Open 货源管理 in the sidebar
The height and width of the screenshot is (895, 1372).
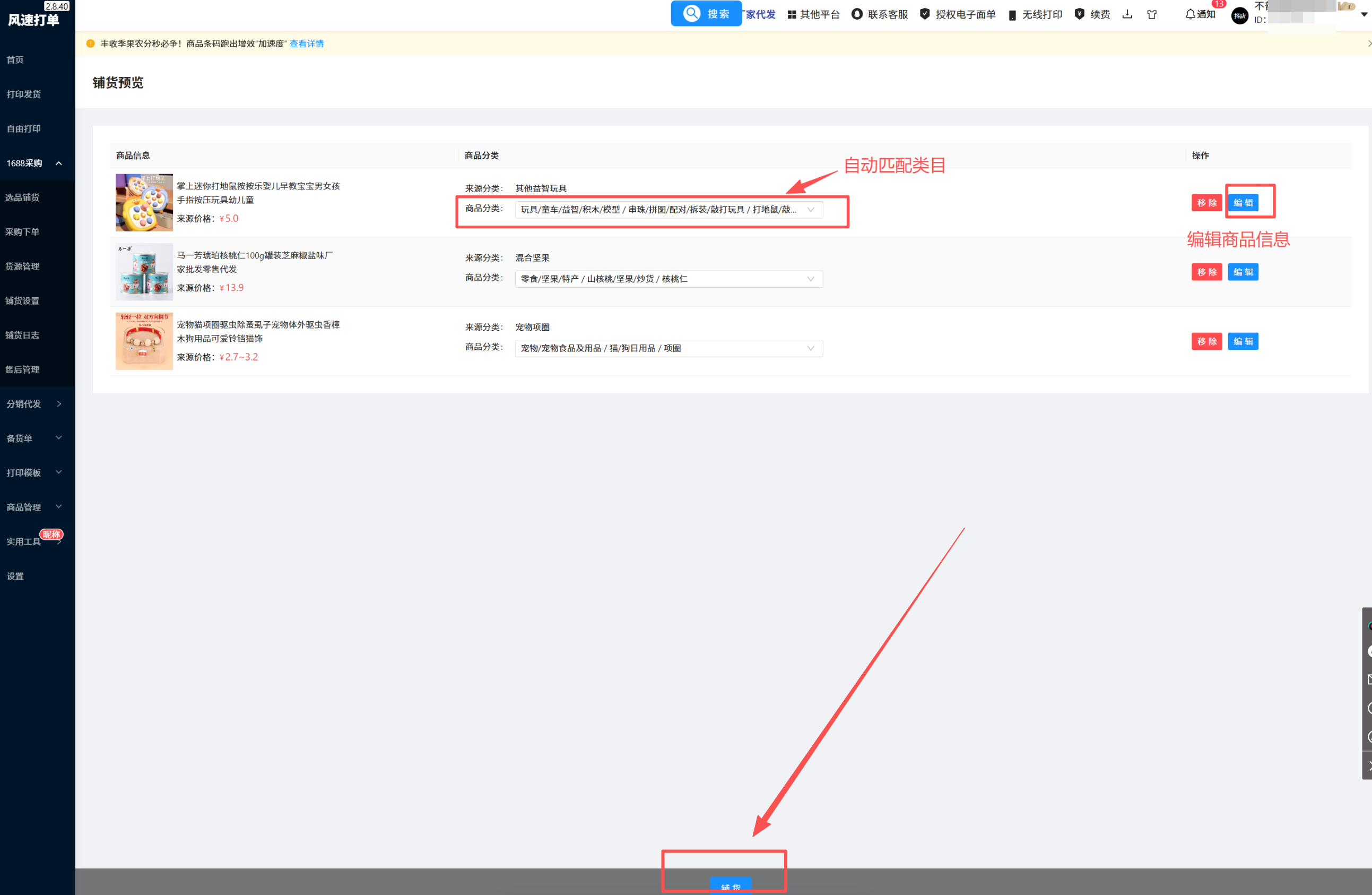(x=22, y=266)
